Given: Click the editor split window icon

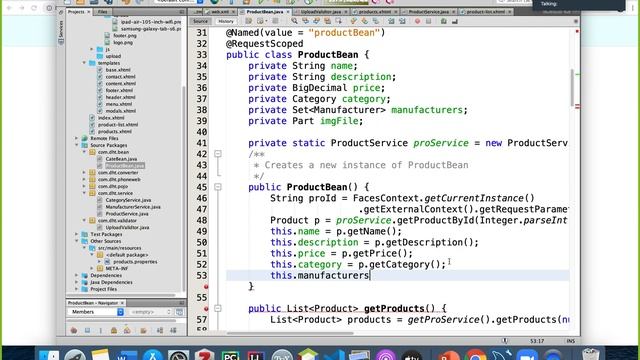Looking at the screenshot, I should 576,21.
